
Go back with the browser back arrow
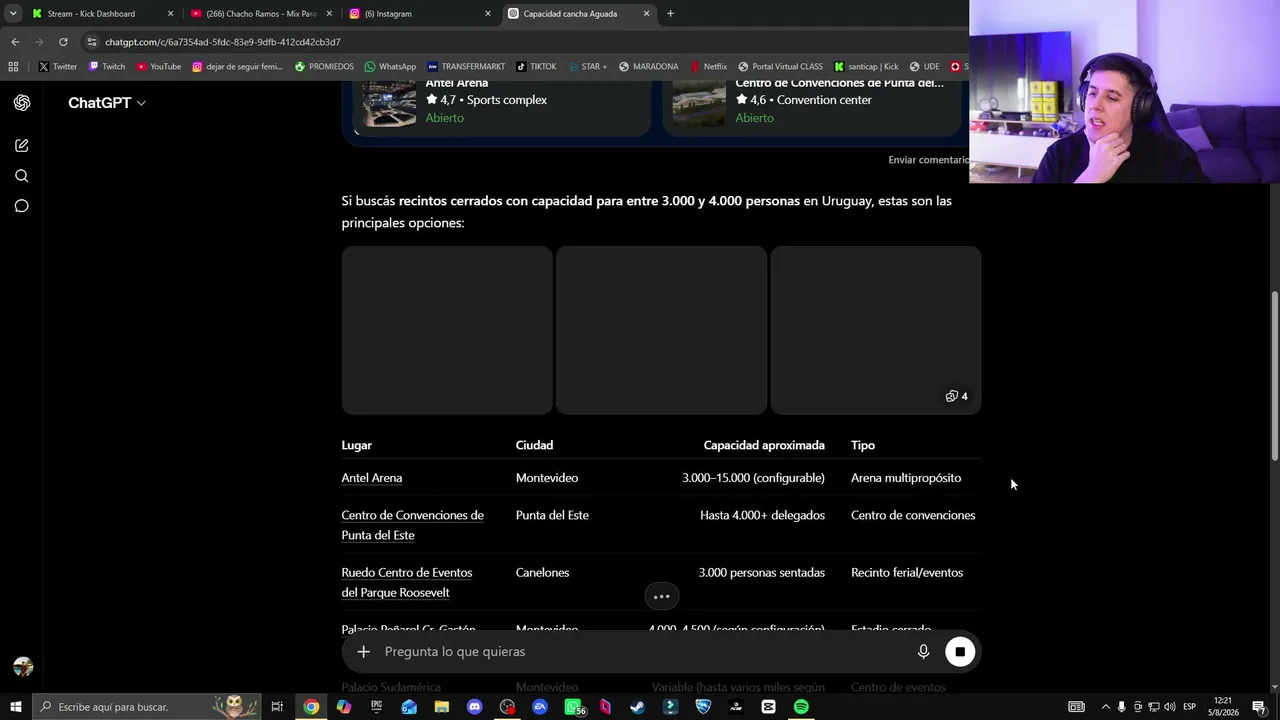click(x=15, y=42)
